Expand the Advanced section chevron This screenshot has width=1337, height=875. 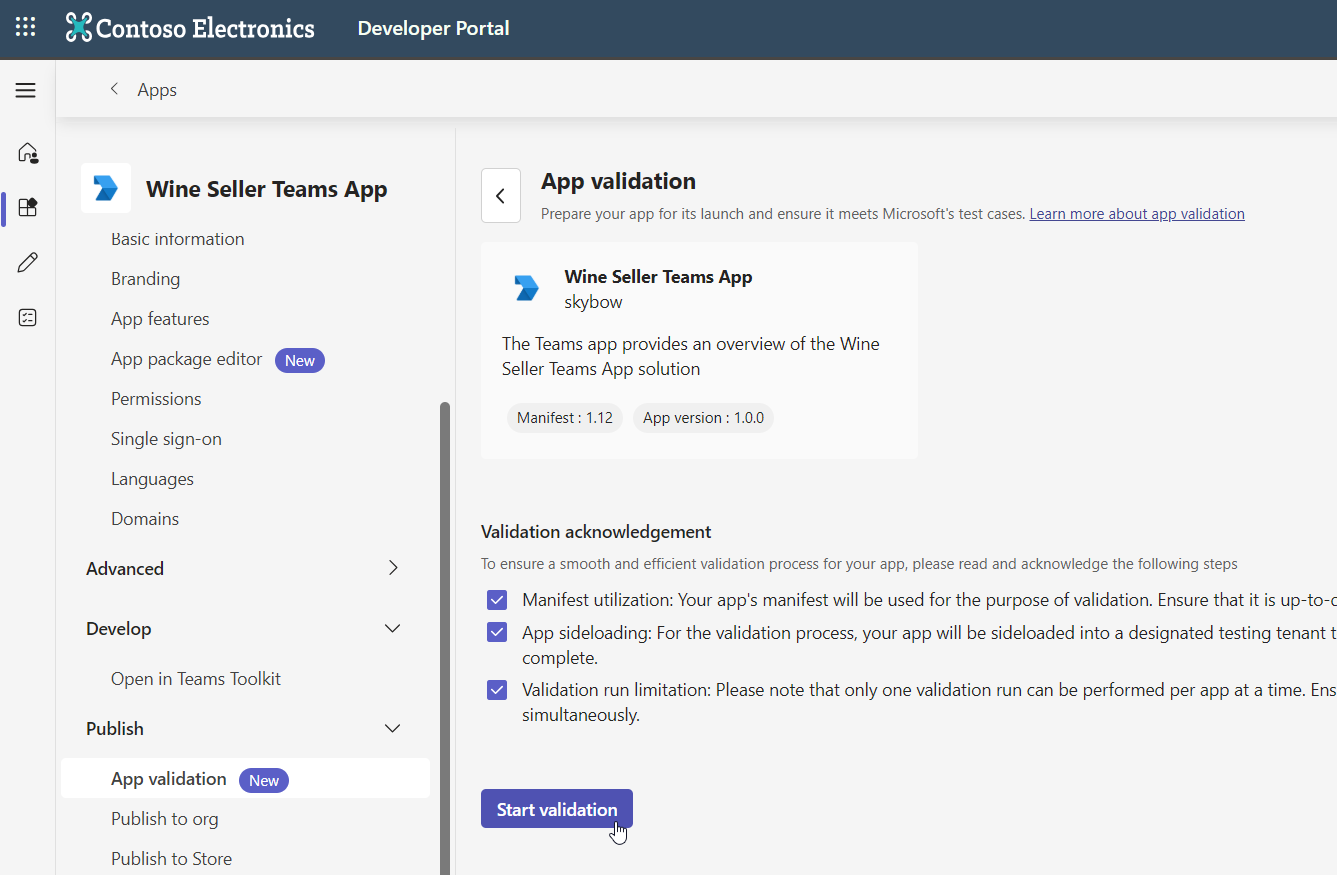coord(393,568)
